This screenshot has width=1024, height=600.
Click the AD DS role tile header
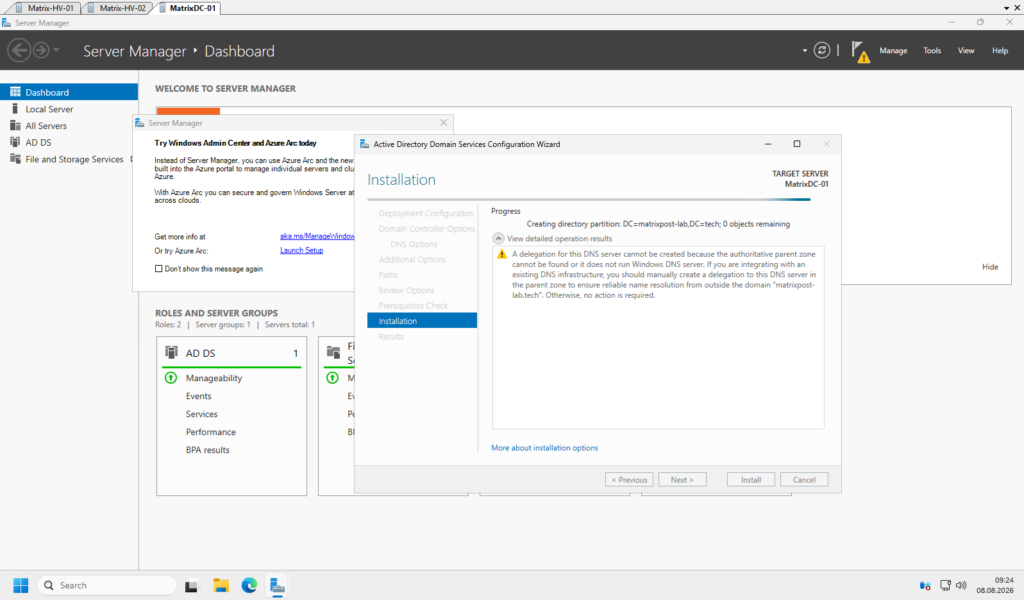pyautogui.click(x=231, y=353)
